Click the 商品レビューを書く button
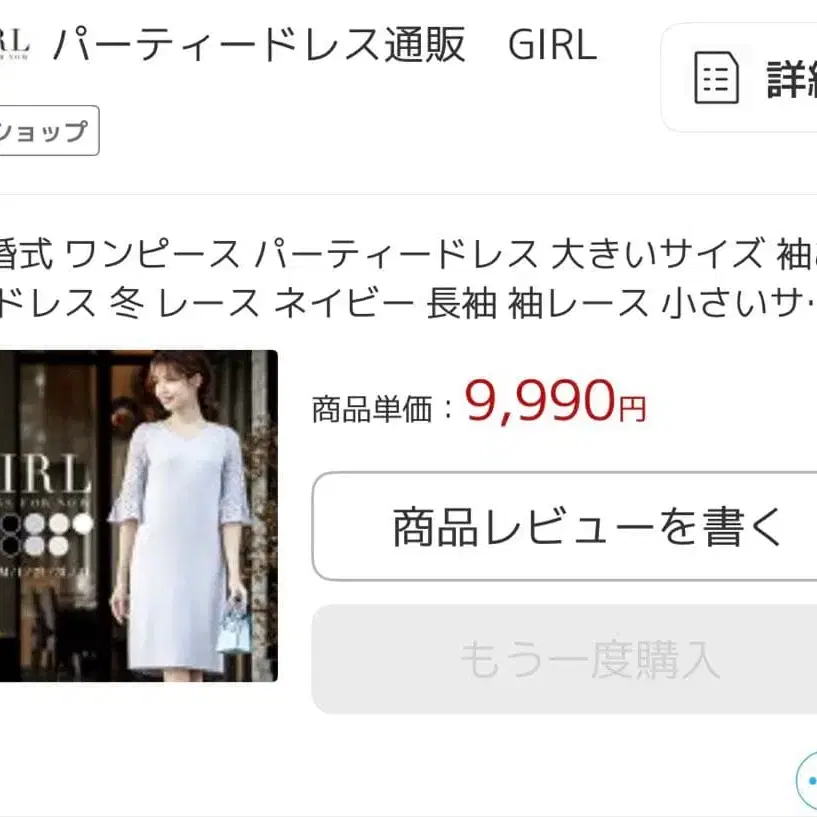 [564, 526]
